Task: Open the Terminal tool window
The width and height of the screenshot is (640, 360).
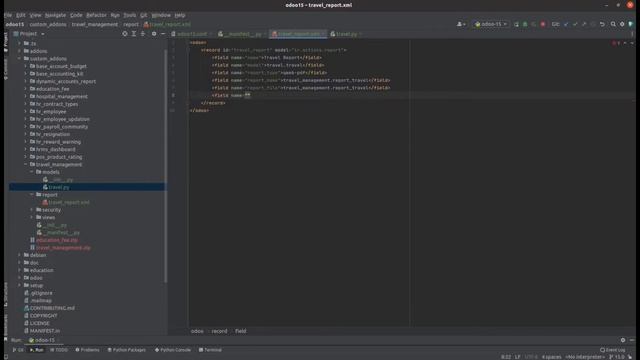Action: (x=210, y=350)
